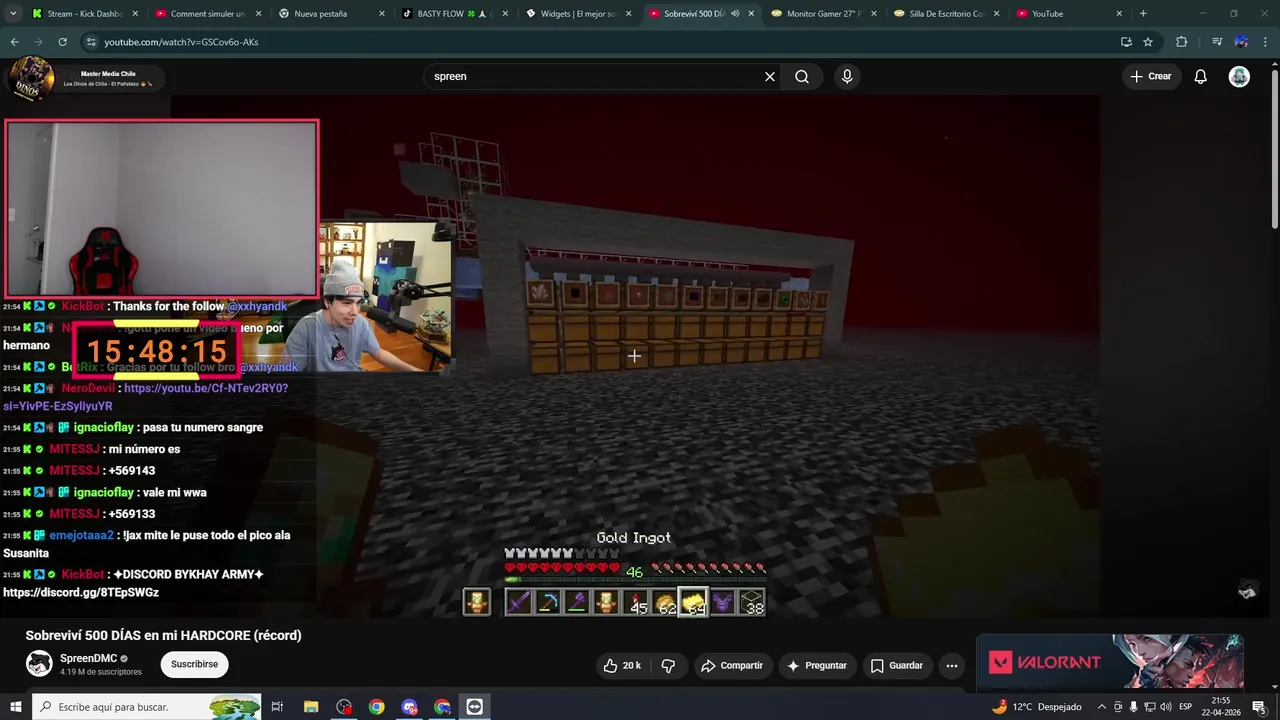The height and width of the screenshot is (720, 1280).
Task: Click emejotaaa2 username in chat overlay
Action: point(81,535)
